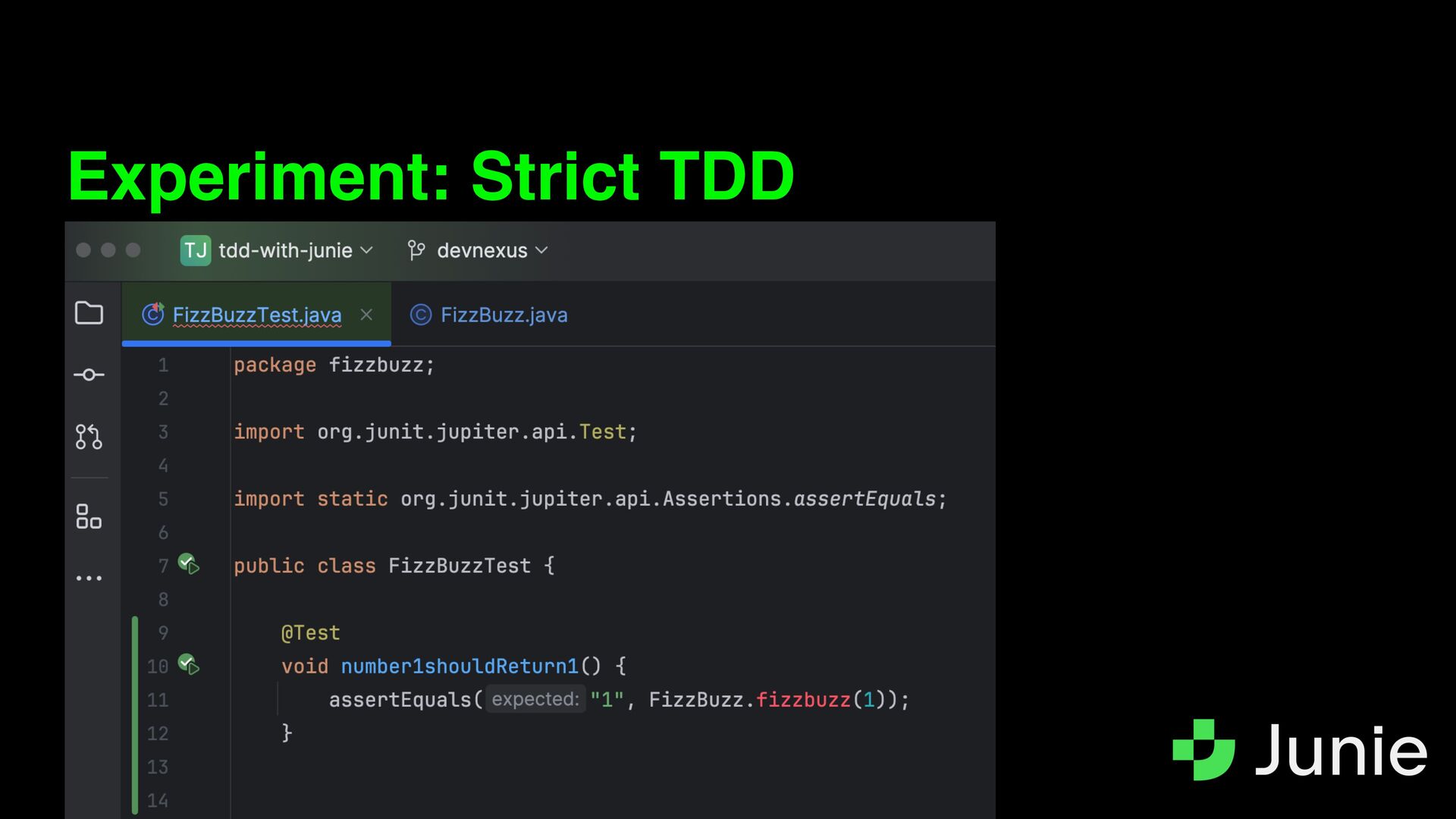The width and height of the screenshot is (1456, 819).
Task: Open the Project folder tool window
Action: [x=89, y=313]
